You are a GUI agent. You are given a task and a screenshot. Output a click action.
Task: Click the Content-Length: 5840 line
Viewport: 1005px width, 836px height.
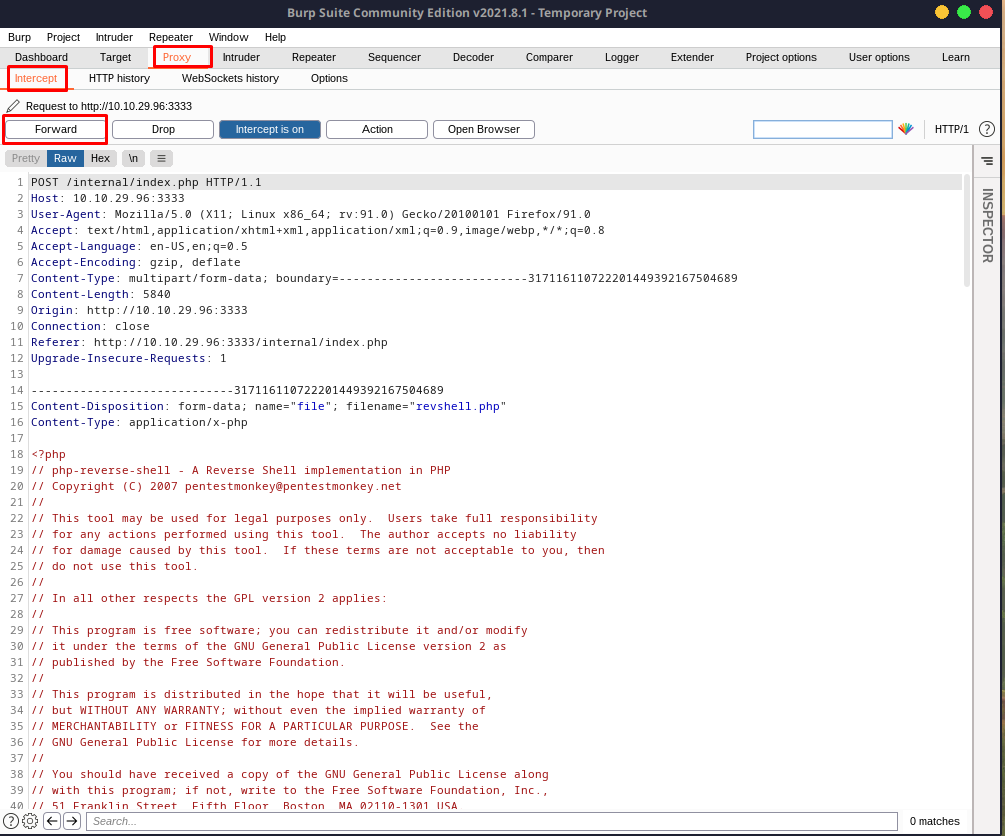[x=101, y=294]
